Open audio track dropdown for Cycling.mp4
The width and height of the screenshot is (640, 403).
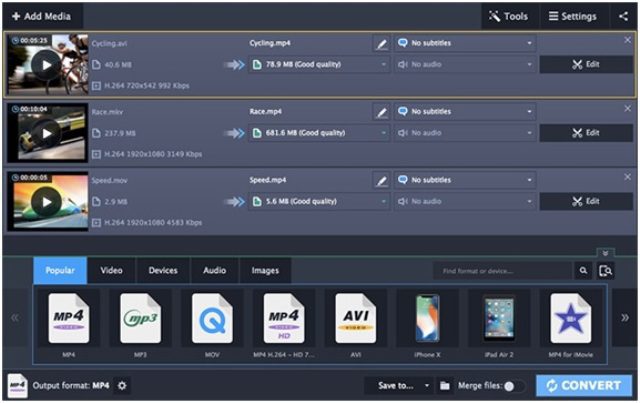click(465, 65)
